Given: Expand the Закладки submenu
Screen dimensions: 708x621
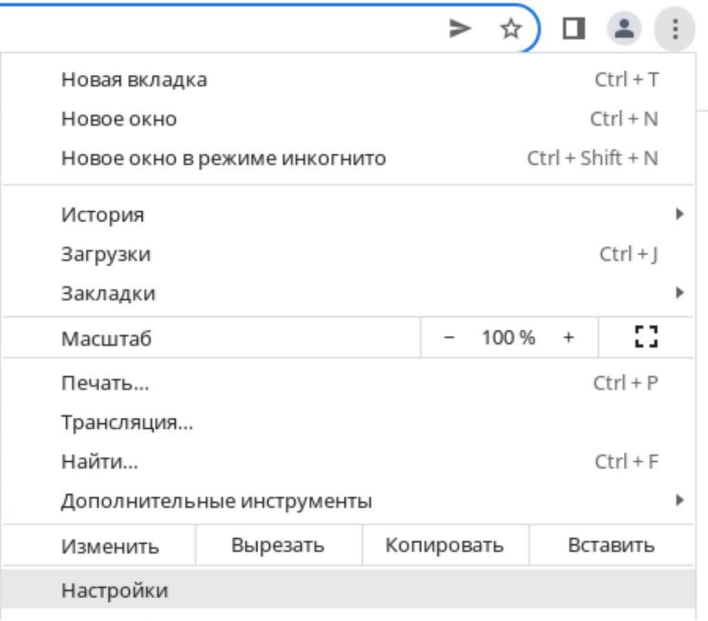Looking at the screenshot, I should point(348,293).
